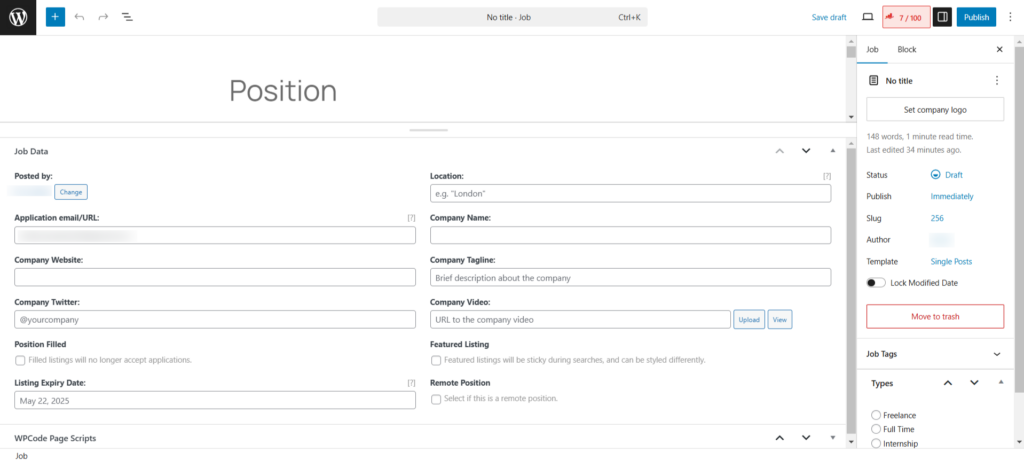Image resolution: width=1024 pixels, height=460 pixels.
Task: Open the No title actions three-dot menu
Action: 997,80
